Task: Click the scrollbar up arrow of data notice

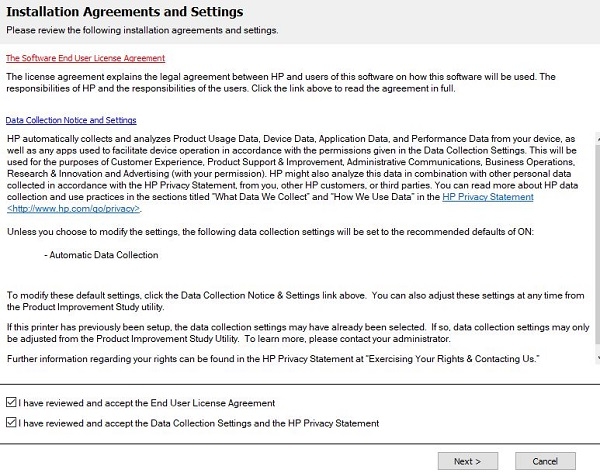Action: pyautogui.click(x=598, y=141)
